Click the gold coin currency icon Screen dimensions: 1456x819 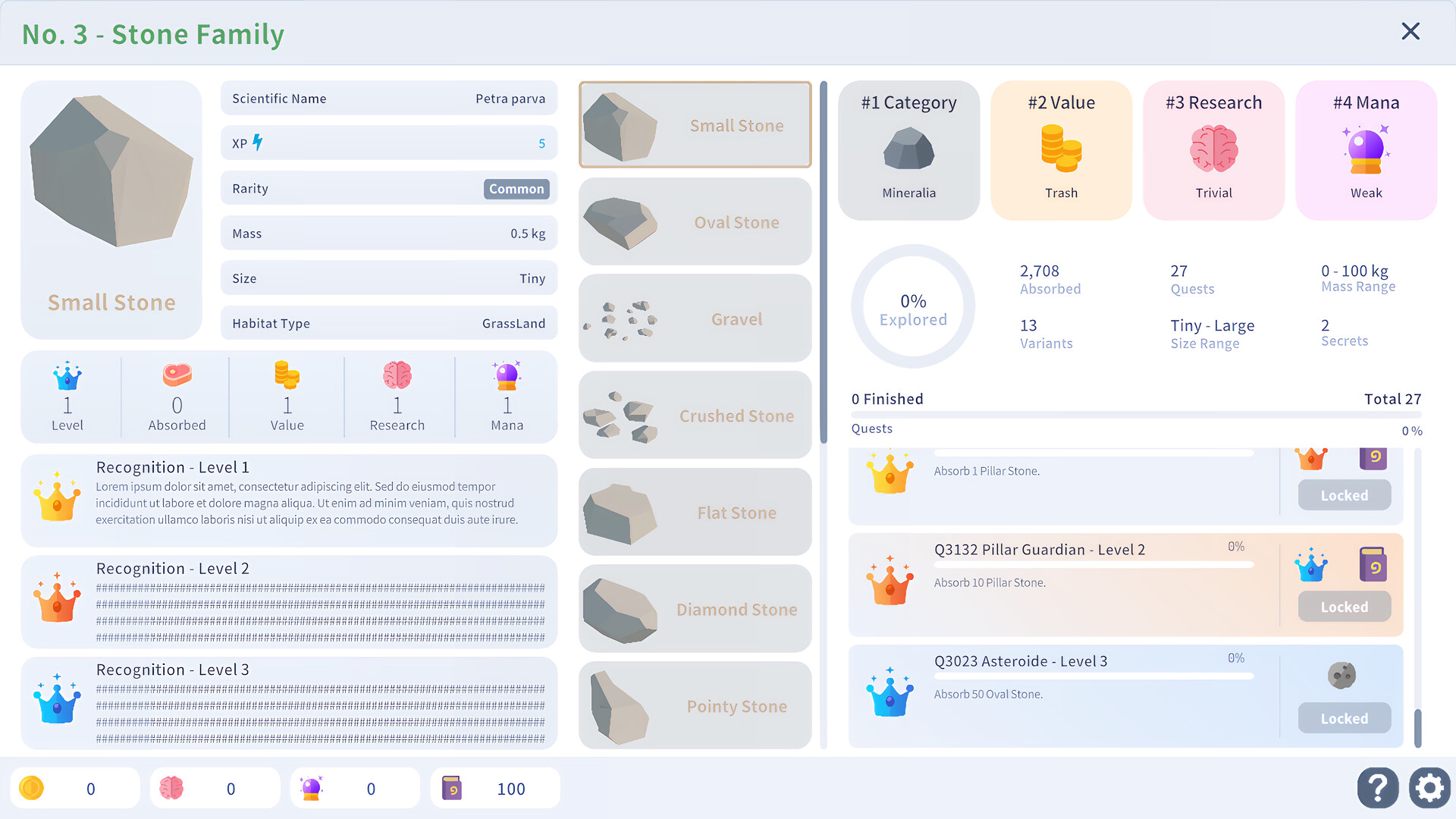[x=32, y=789]
